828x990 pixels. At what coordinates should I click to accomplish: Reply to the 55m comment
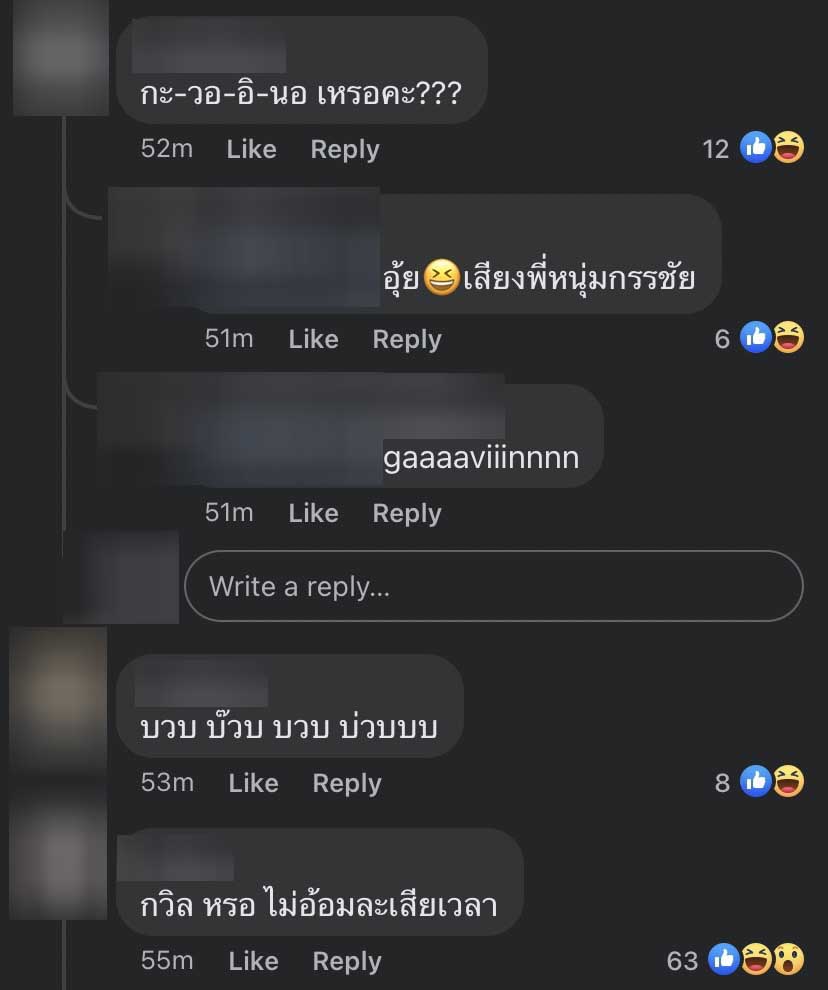click(347, 962)
